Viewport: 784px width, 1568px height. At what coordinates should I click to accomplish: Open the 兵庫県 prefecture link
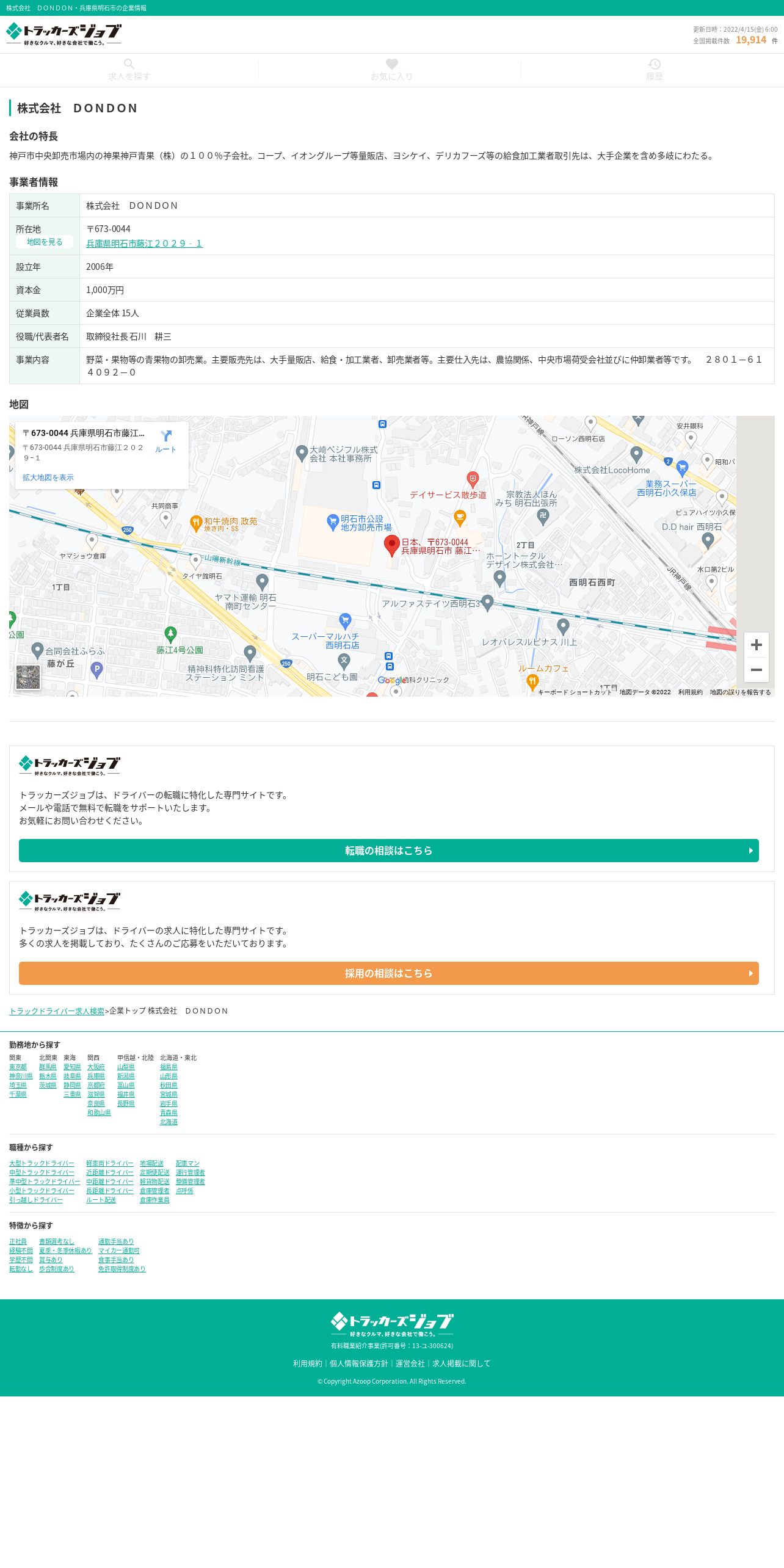tap(96, 1076)
